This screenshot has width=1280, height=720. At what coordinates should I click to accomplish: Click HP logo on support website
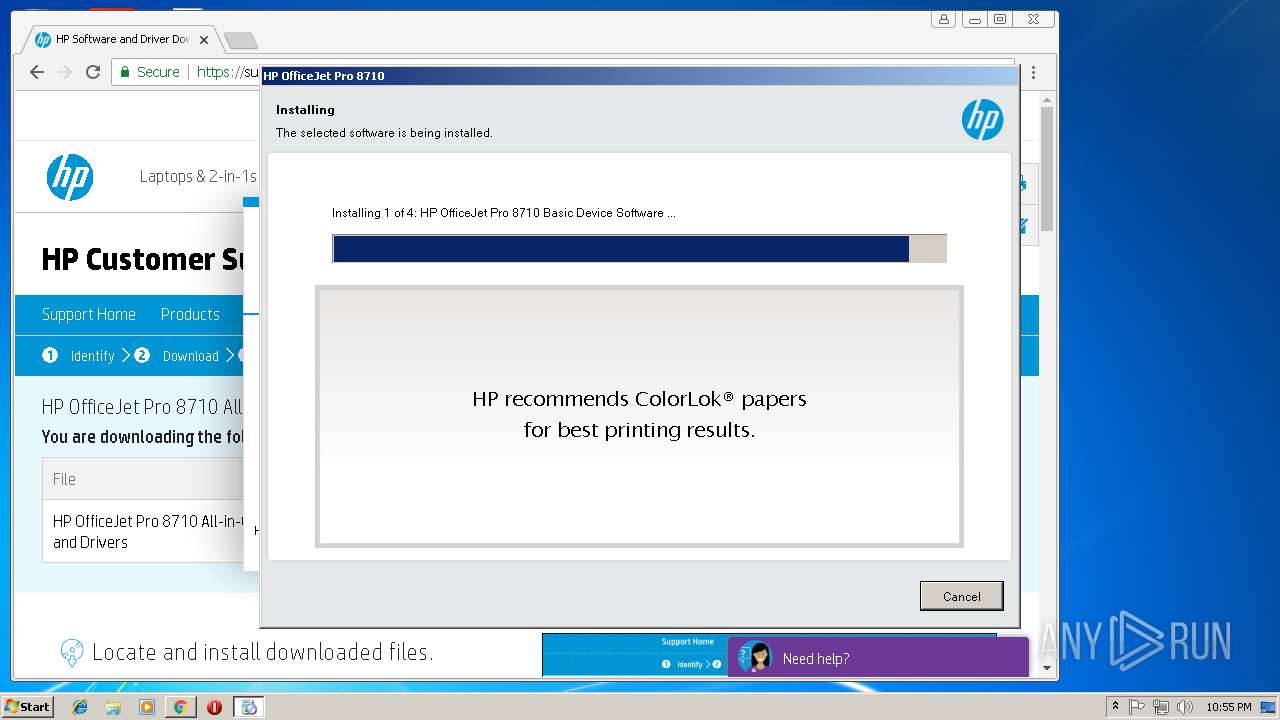coord(70,177)
